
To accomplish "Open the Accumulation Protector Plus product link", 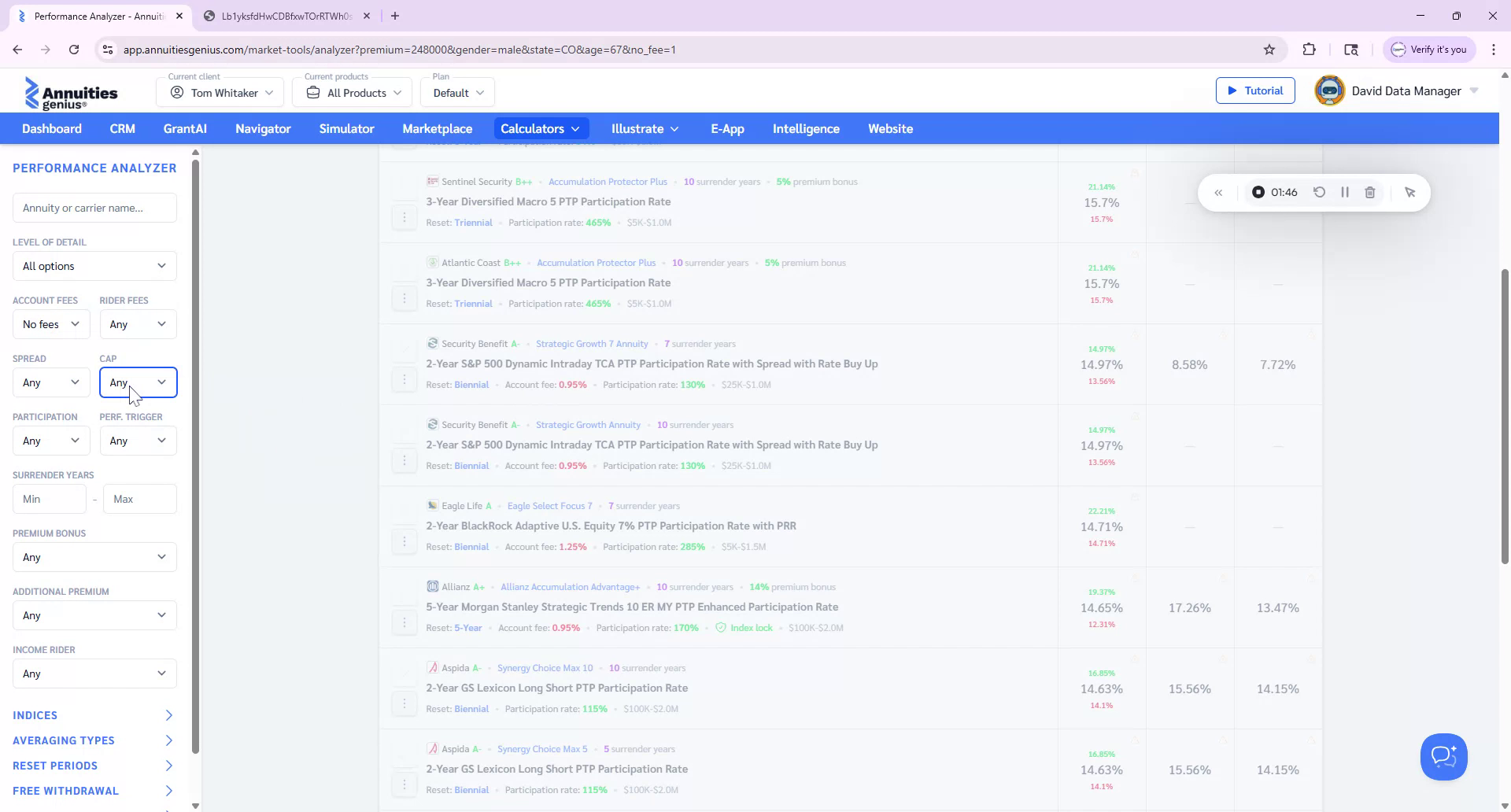I will pos(608,181).
